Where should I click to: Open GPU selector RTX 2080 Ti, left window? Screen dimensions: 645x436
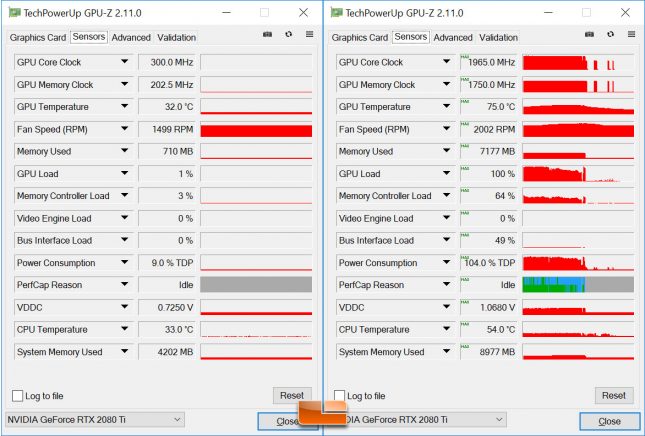[x=95, y=420]
